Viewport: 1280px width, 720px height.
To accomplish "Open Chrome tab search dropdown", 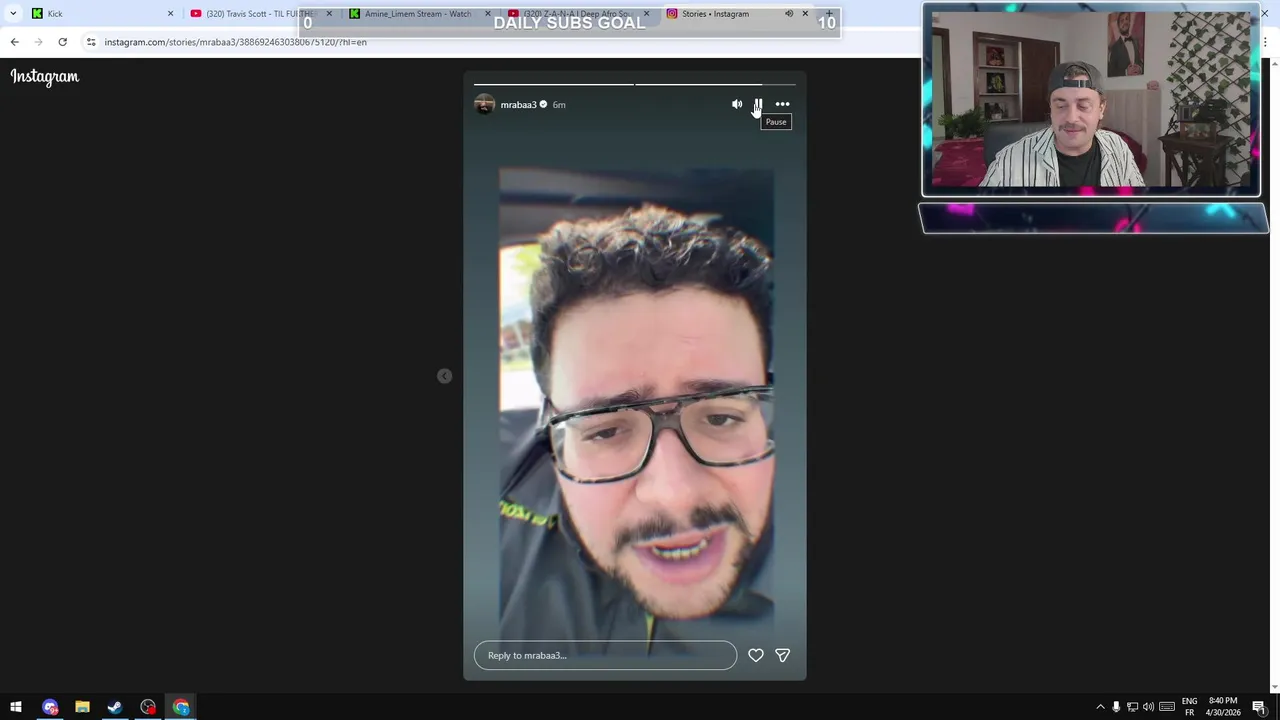I will click(13, 14).
